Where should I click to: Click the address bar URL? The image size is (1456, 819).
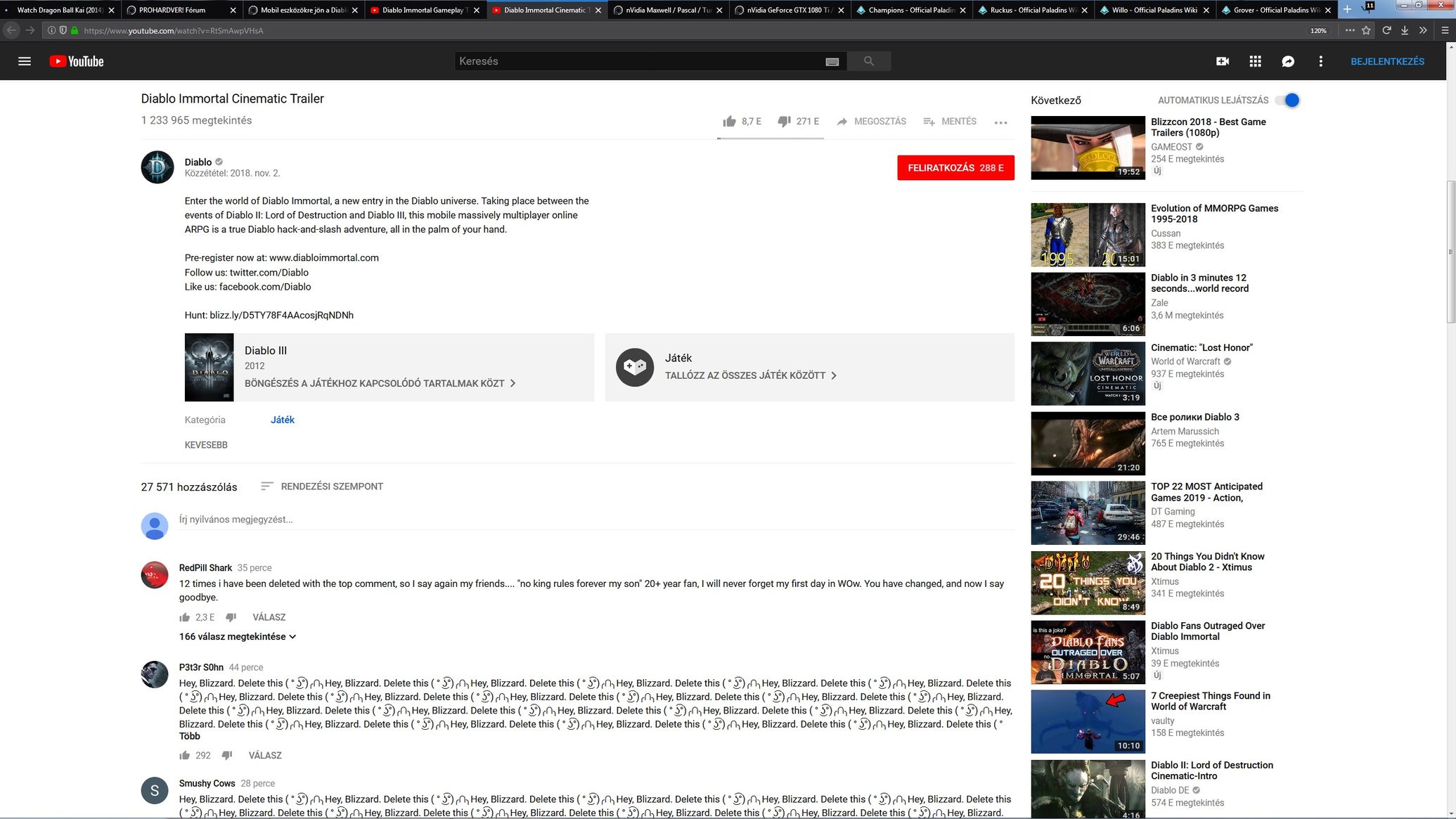click(173, 30)
